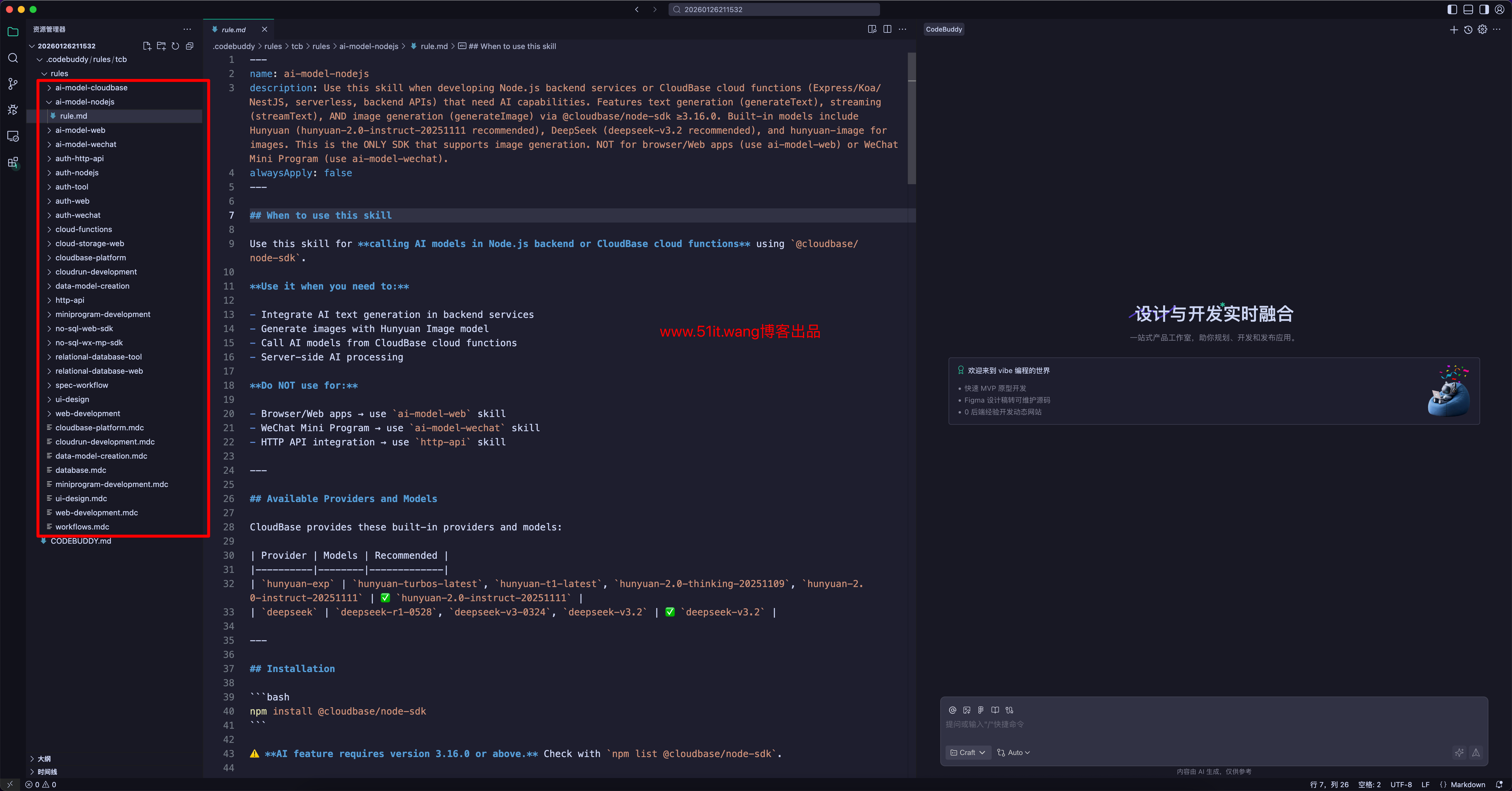Open the Run and Debug view
The image size is (1512, 791).
[x=13, y=110]
